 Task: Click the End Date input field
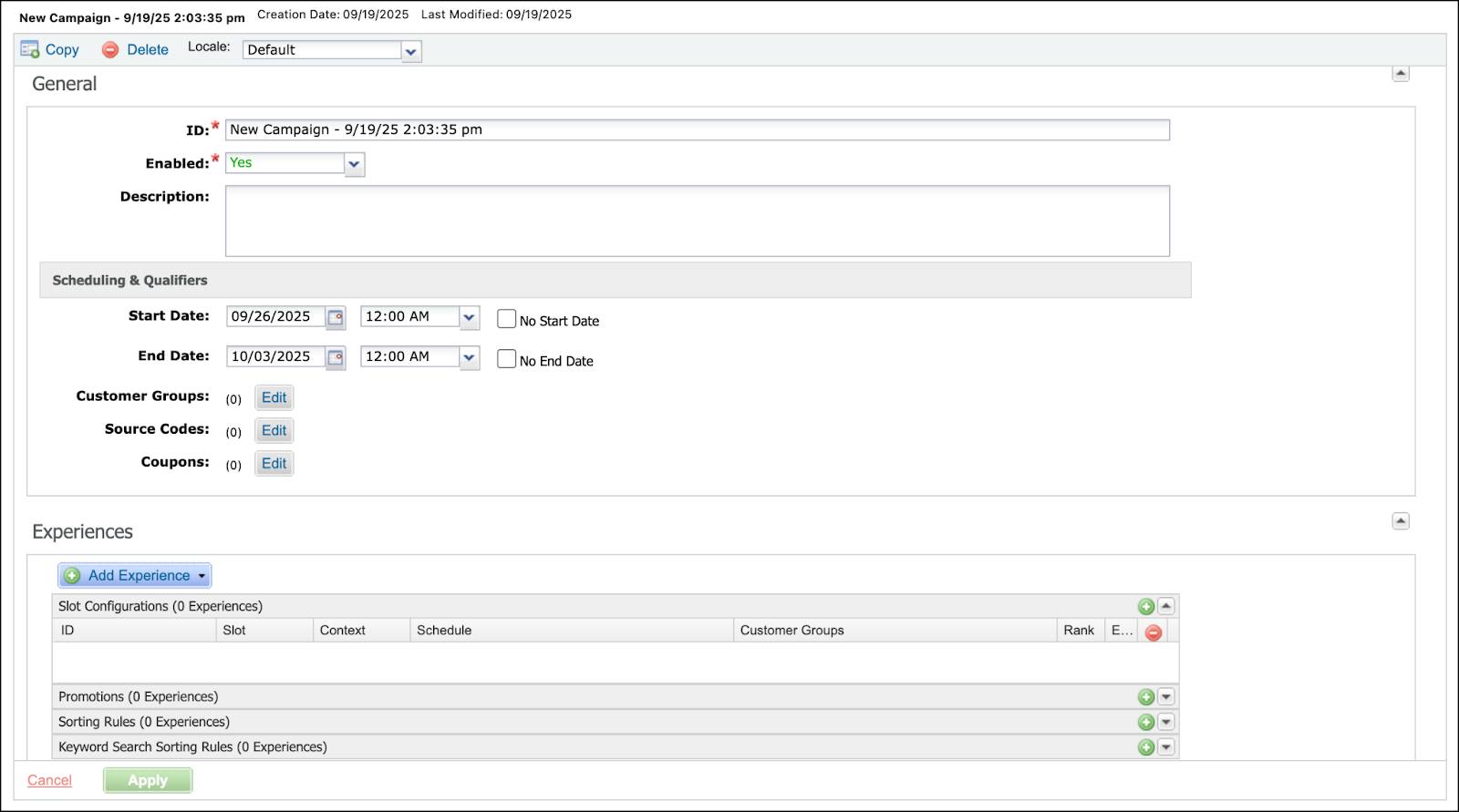(x=275, y=357)
